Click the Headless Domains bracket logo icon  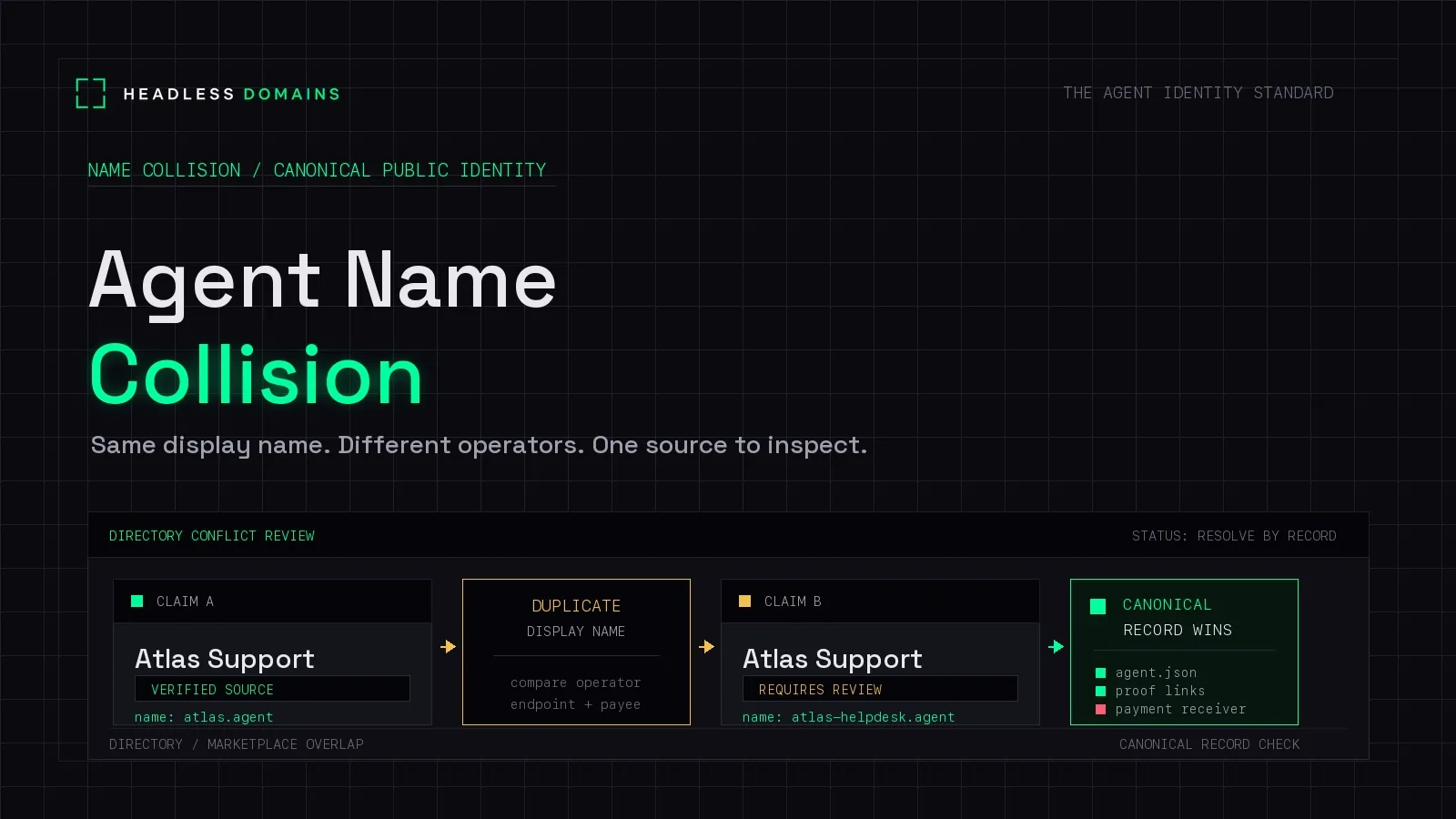(91, 93)
